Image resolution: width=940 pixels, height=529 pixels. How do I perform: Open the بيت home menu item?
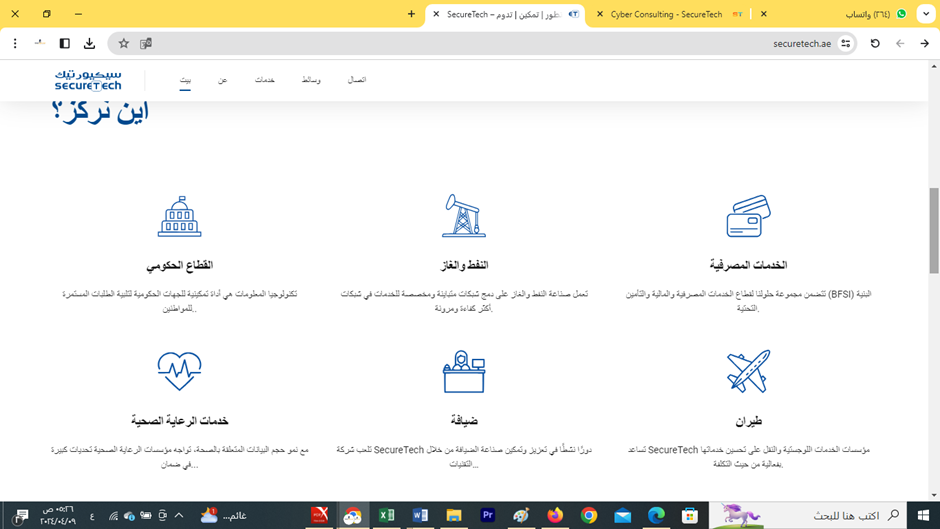(x=185, y=80)
